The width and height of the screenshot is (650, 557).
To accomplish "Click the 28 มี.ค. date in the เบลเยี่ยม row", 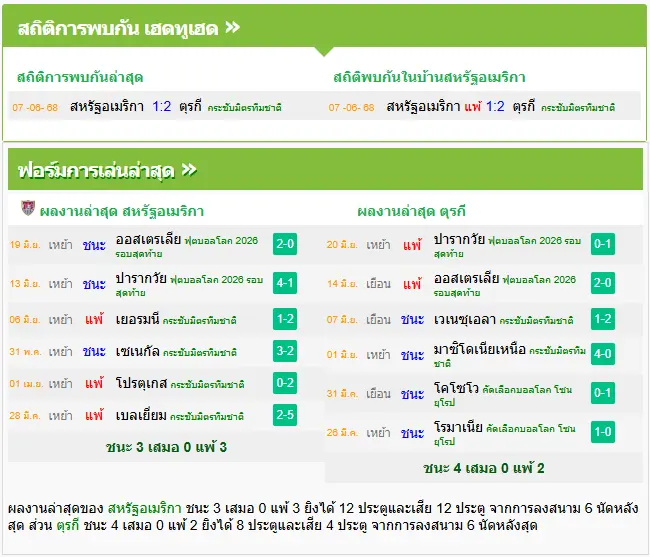I will pyautogui.click(x=25, y=416).
